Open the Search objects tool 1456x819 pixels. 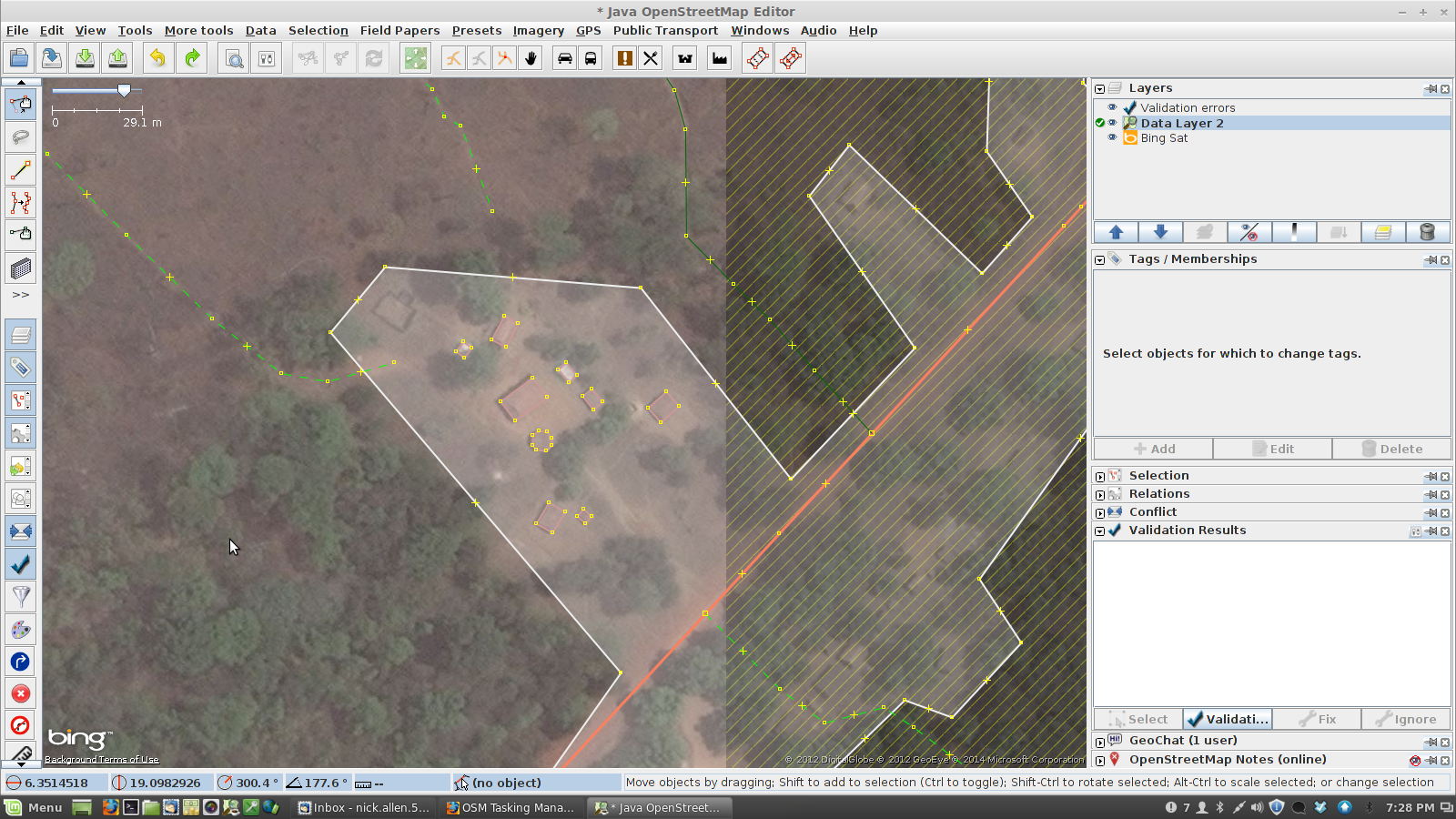pyautogui.click(x=234, y=58)
